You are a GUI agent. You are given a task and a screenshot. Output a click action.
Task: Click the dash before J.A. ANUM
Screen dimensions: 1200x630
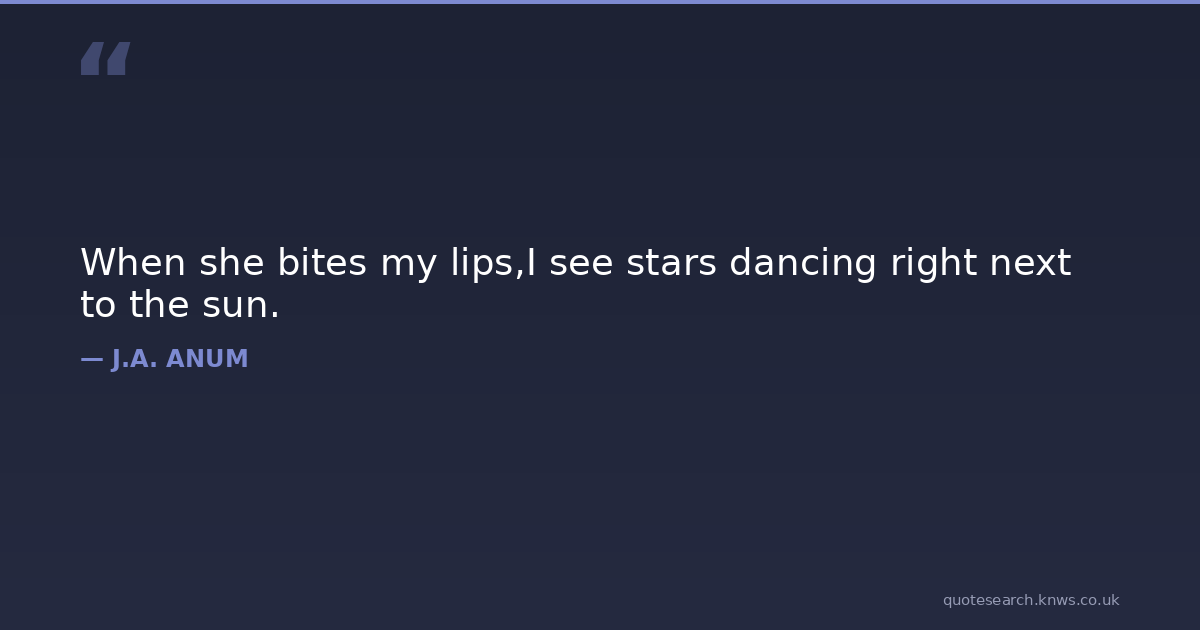(x=91, y=359)
